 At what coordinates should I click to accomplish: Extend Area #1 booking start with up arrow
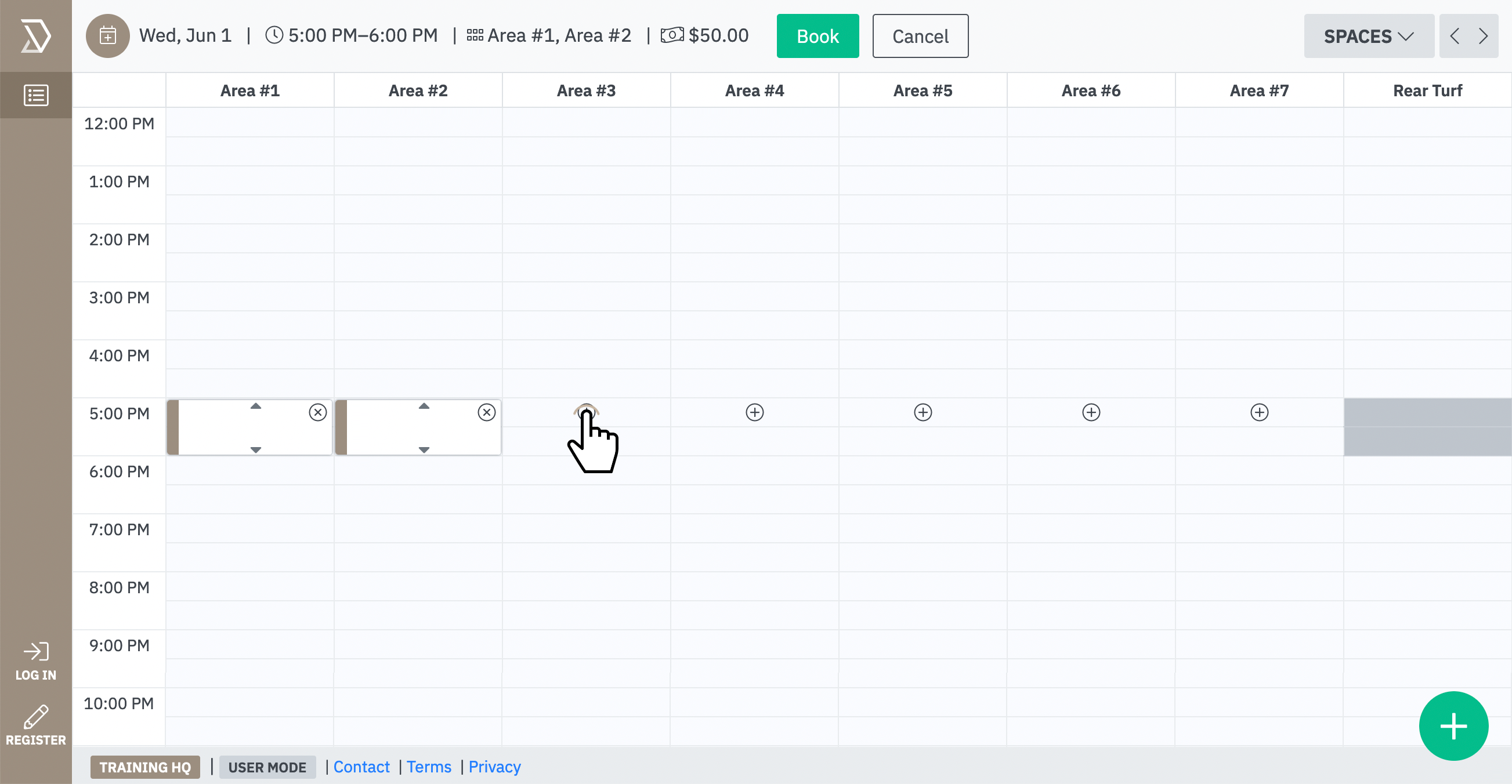pos(255,406)
